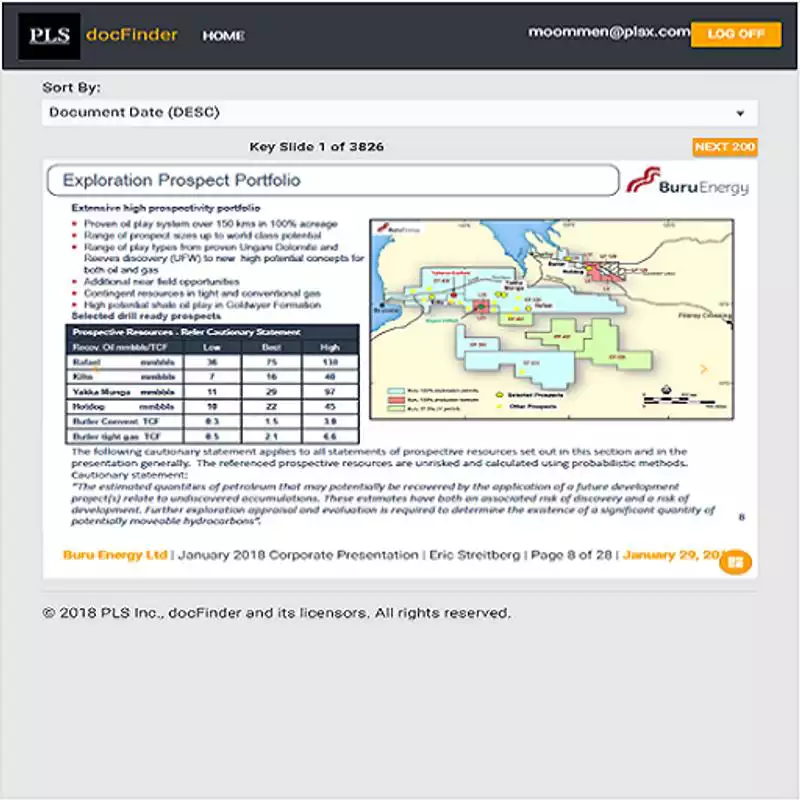
Task: Advance to next slide with right arrow
Action: pyautogui.click(x=704, y=369)
